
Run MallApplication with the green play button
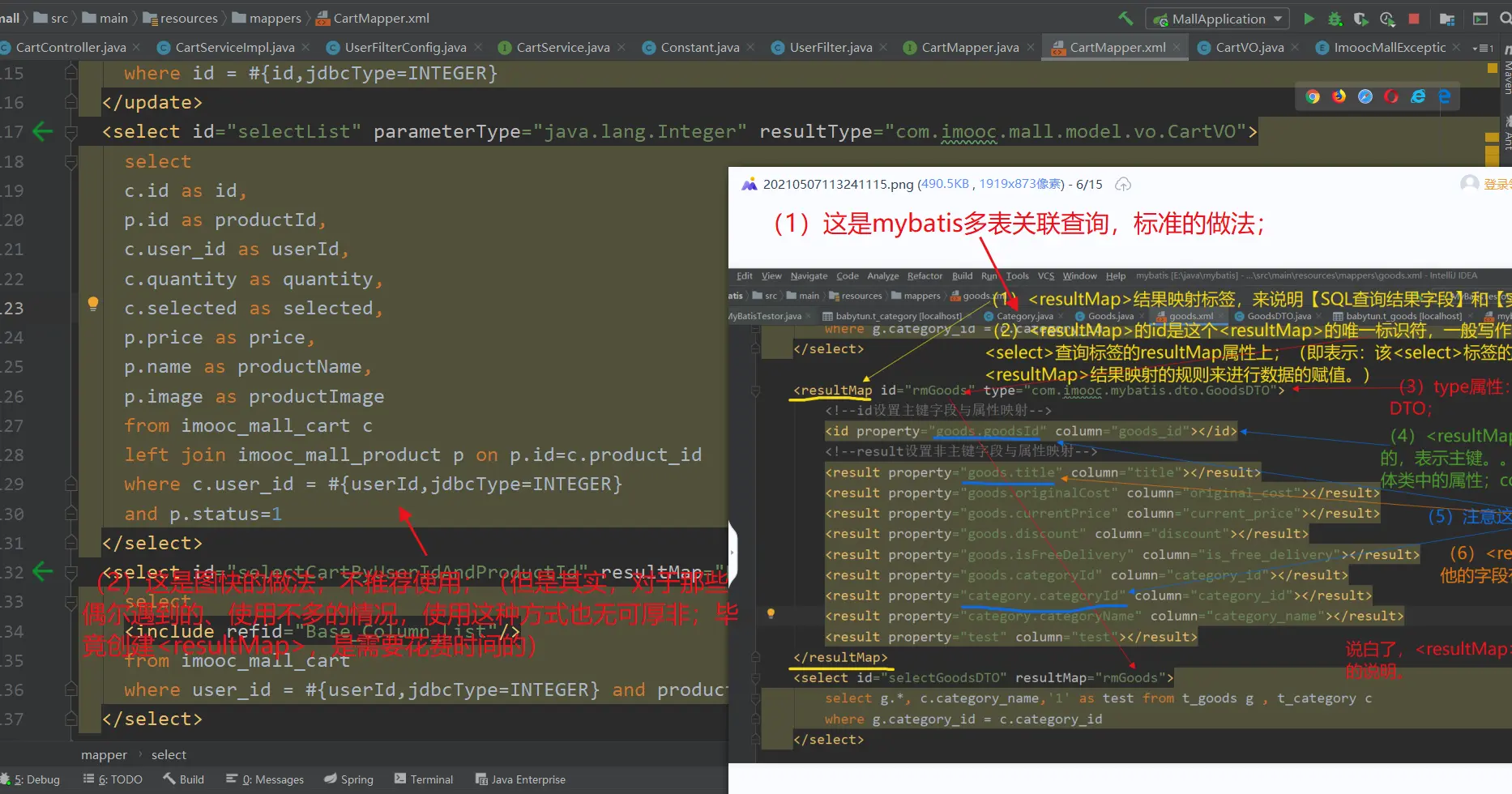click(1309, 19)
